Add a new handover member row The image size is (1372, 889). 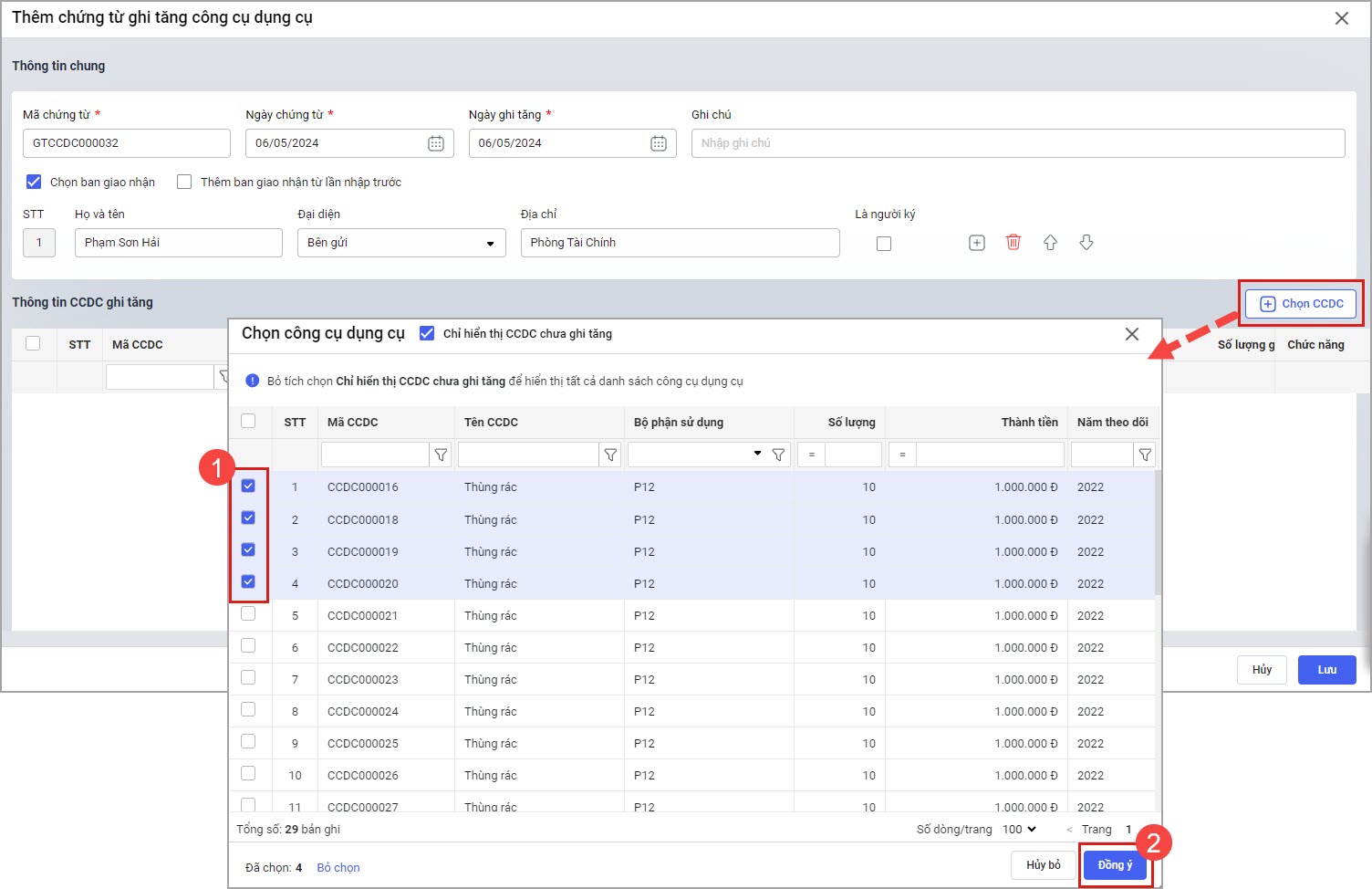click(x=977, y=243)
